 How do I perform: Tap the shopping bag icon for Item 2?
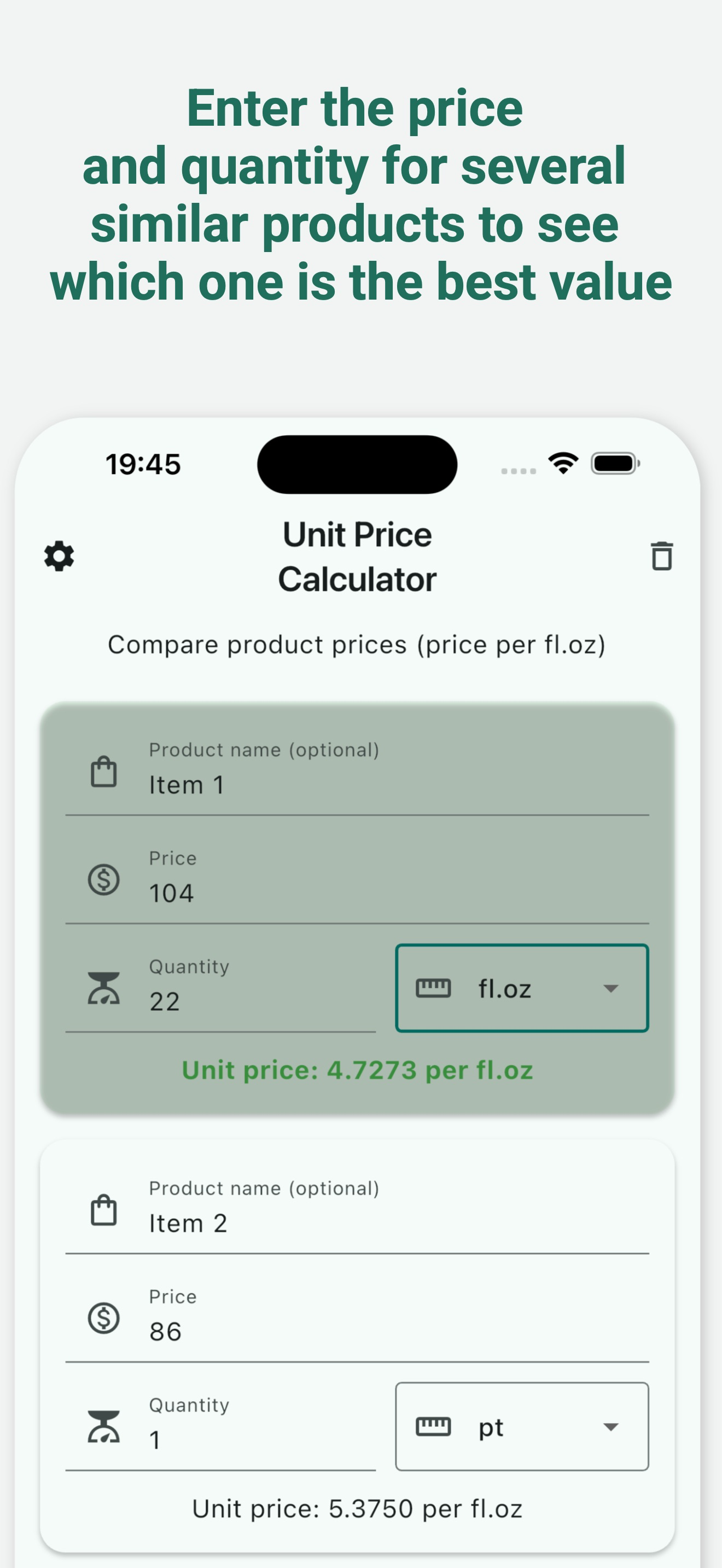tap(103, 1210)
